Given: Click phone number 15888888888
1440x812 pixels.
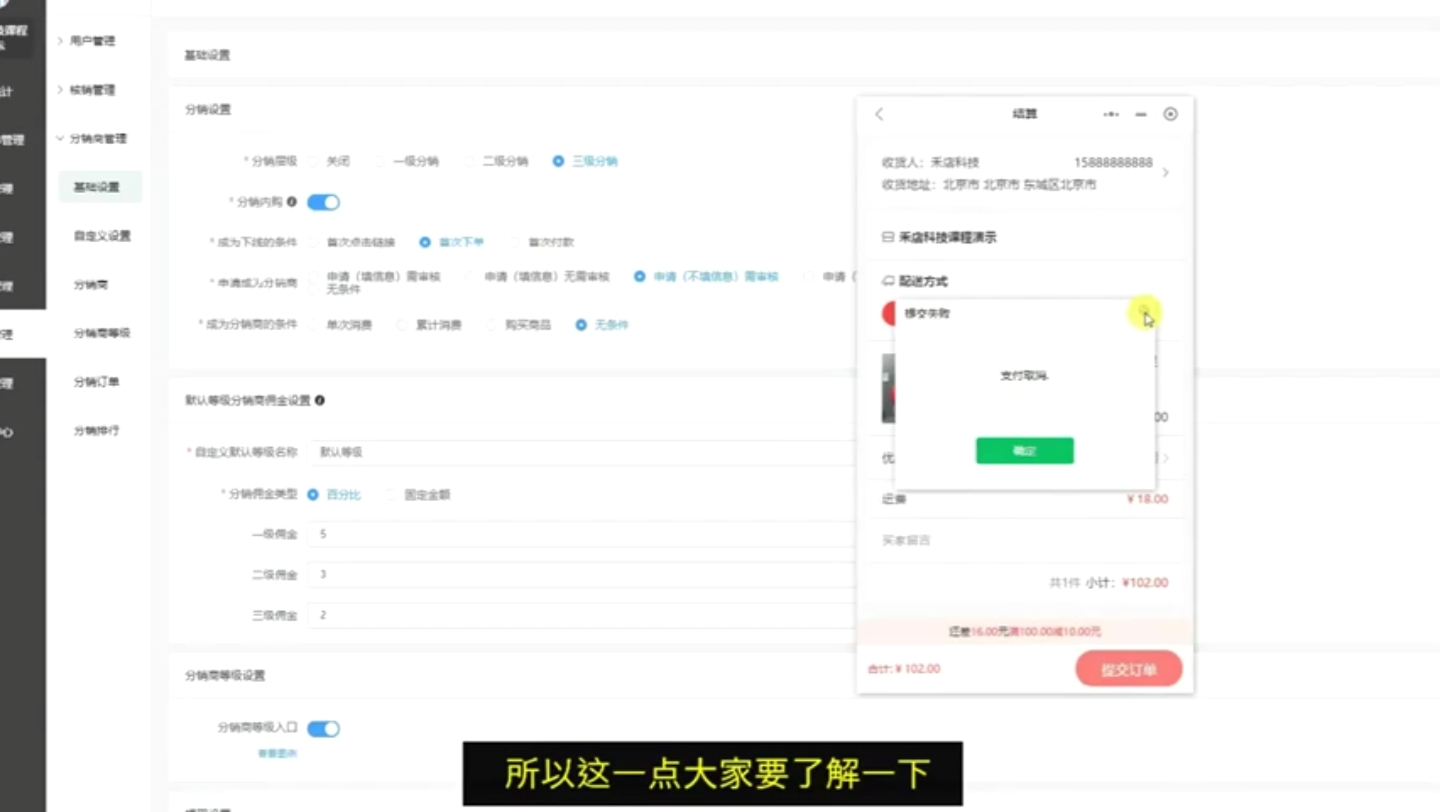Looking at the screenshot, I should (x=1113, y=162).
